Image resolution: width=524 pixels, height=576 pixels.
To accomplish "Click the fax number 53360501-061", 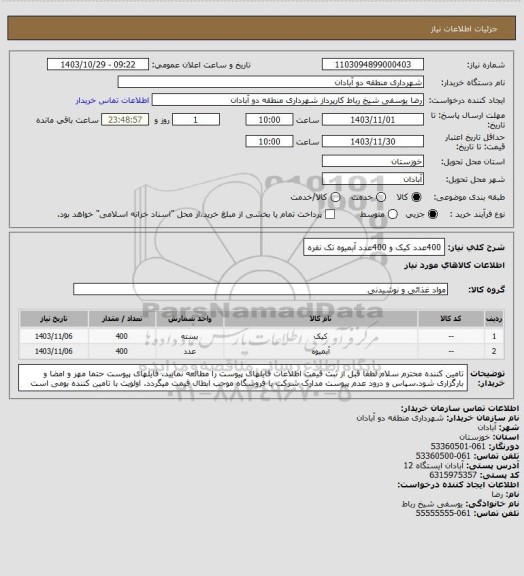I will 458,446.
